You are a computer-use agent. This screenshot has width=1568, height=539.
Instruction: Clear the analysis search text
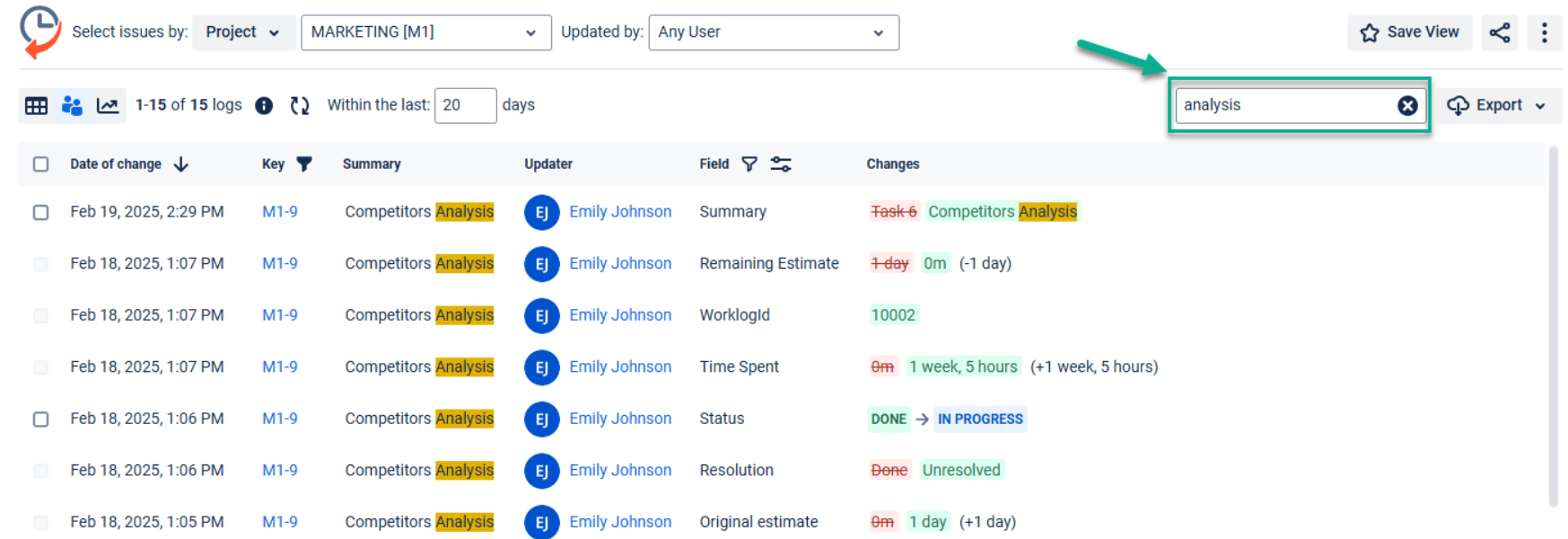coord(1407,106)
